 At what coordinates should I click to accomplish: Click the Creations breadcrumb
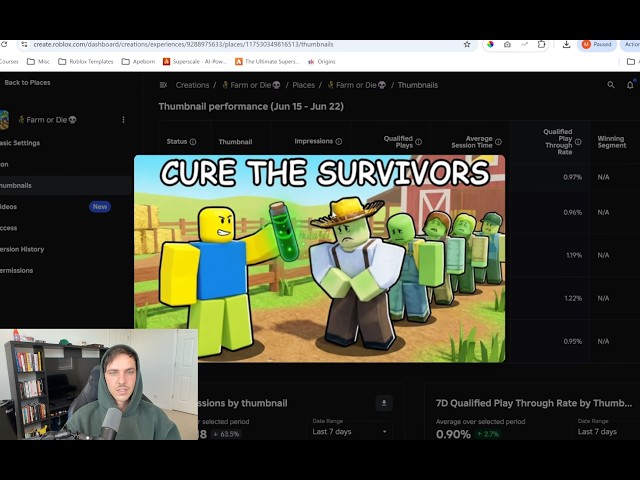tap(192, 85)
